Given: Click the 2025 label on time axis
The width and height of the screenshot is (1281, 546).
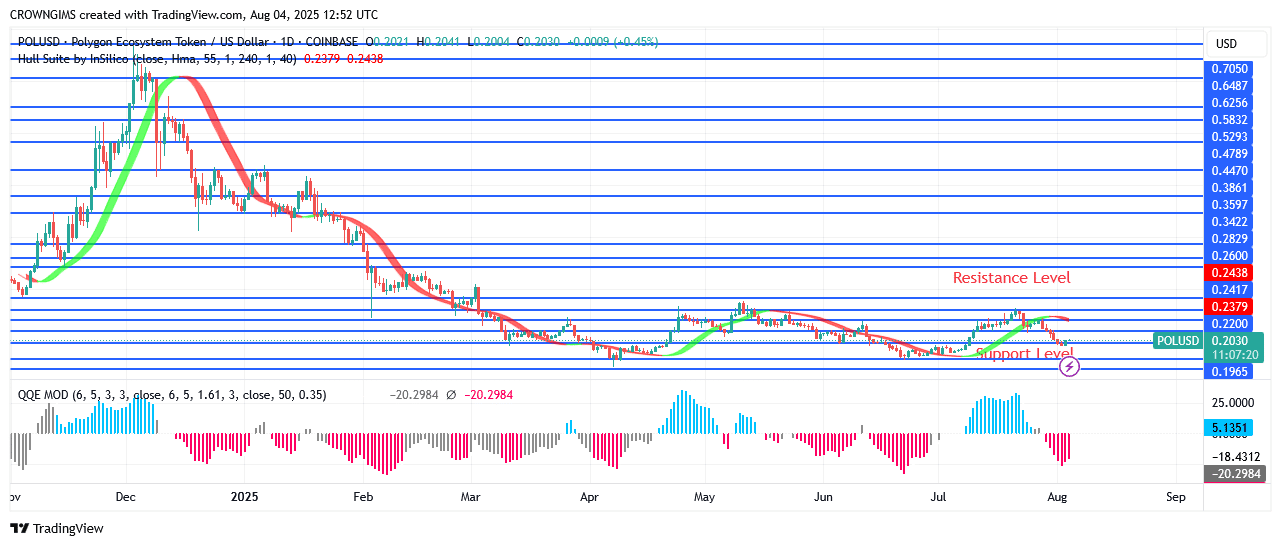Looking at the screenshot, I should (245, 496).
